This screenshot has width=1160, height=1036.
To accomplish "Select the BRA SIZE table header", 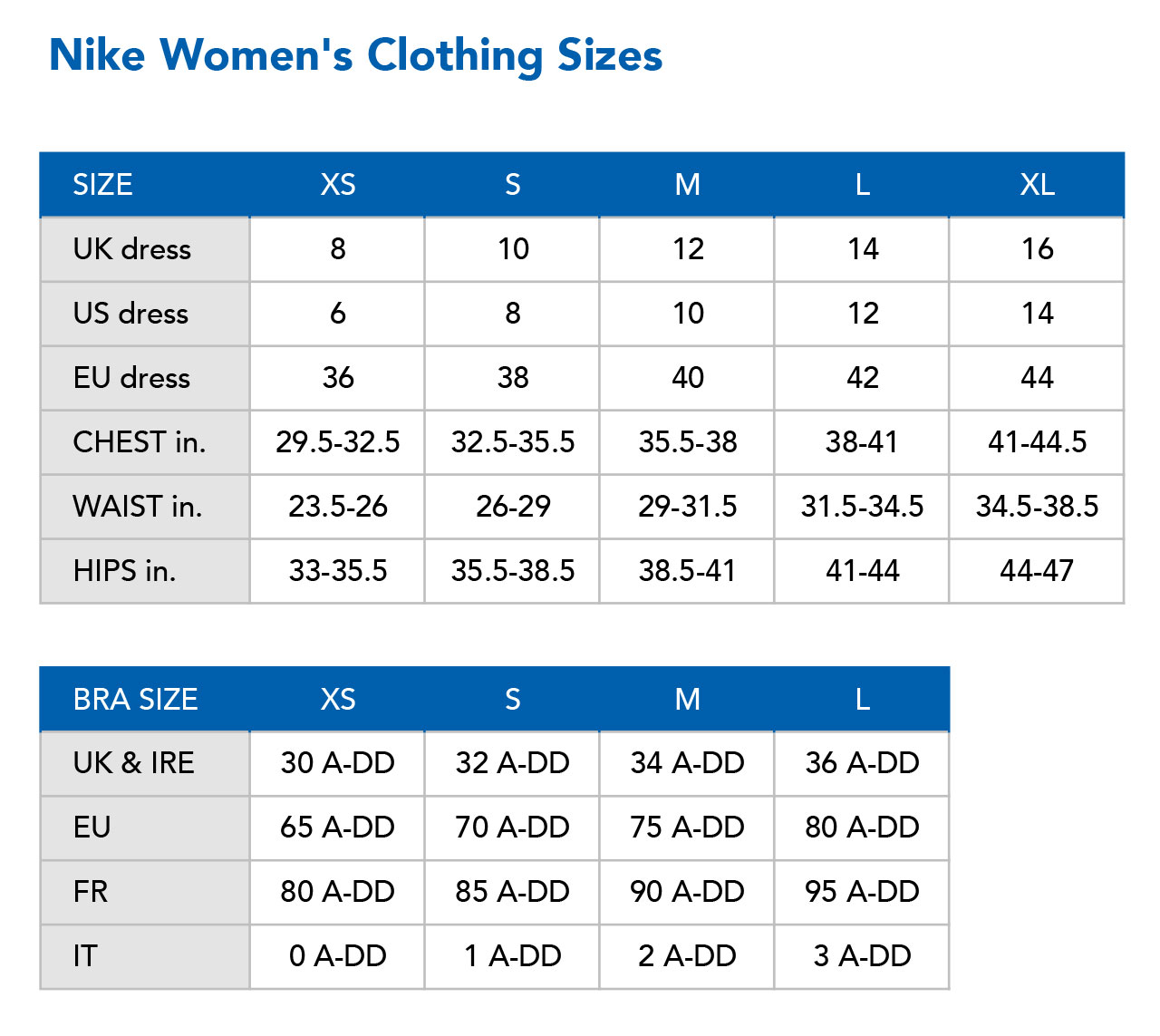I will (135, 700).
